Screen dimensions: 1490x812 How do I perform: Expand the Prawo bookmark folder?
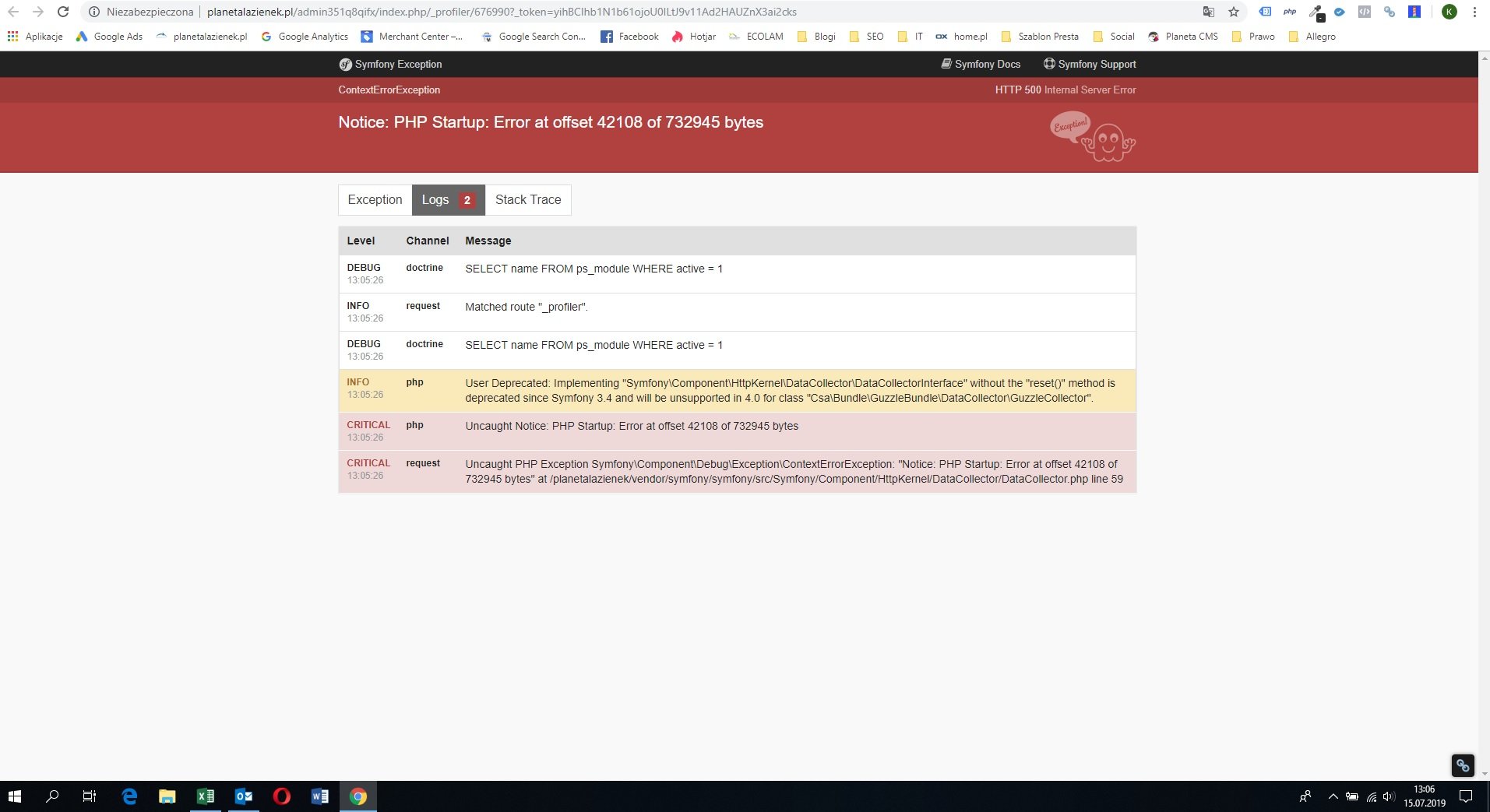[1253, 37]
